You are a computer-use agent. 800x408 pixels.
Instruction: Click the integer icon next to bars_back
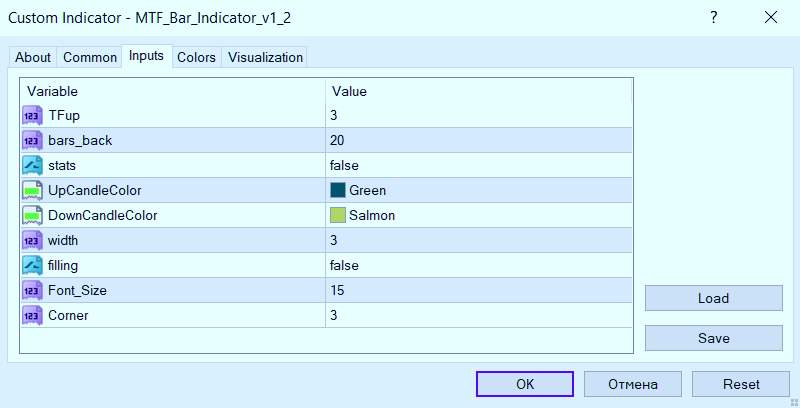[31, 140]
